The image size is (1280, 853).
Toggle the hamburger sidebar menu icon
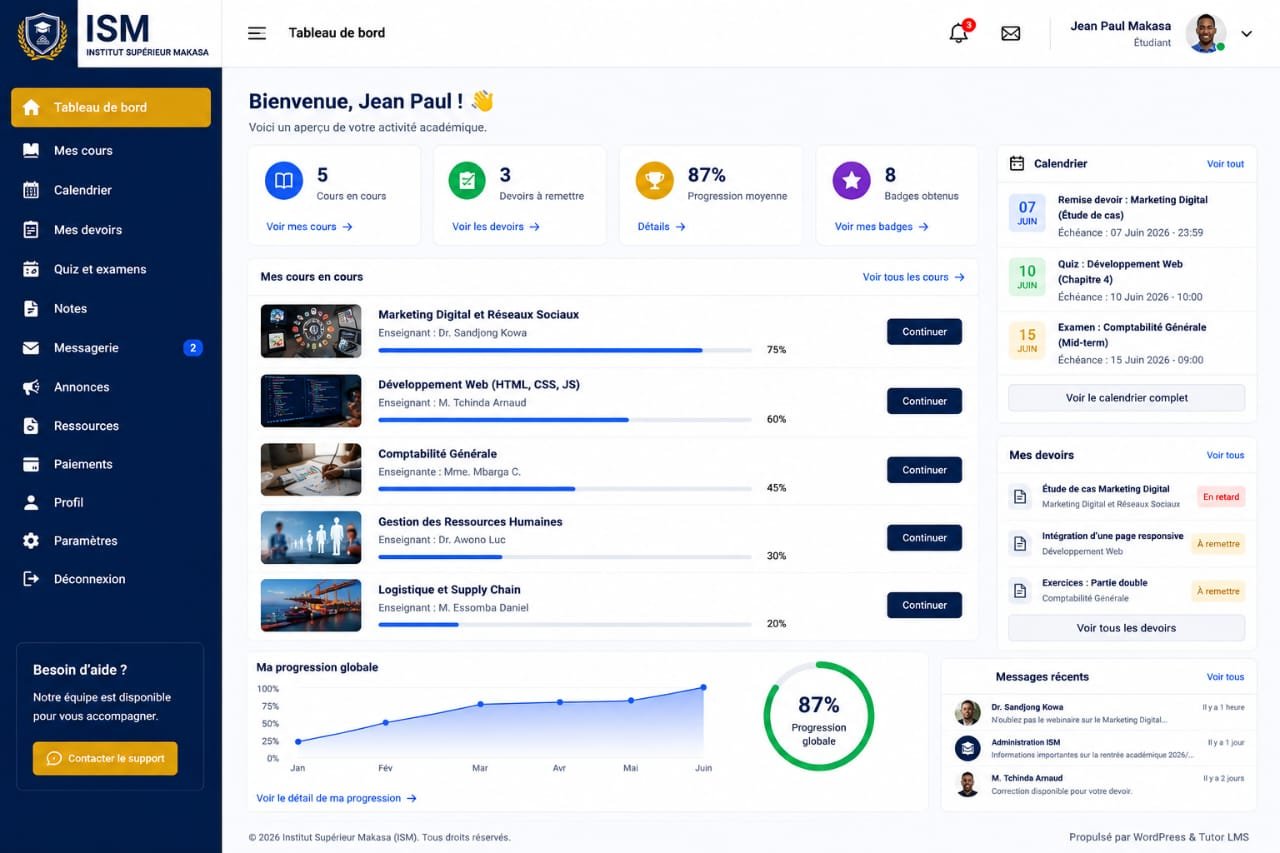click(257, 33)
